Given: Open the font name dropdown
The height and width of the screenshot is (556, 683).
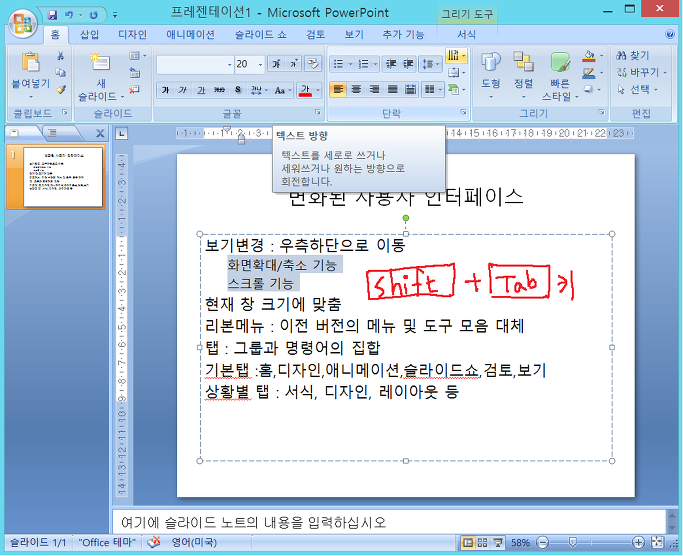Looking at the screenshot, I should click(230, 64).
